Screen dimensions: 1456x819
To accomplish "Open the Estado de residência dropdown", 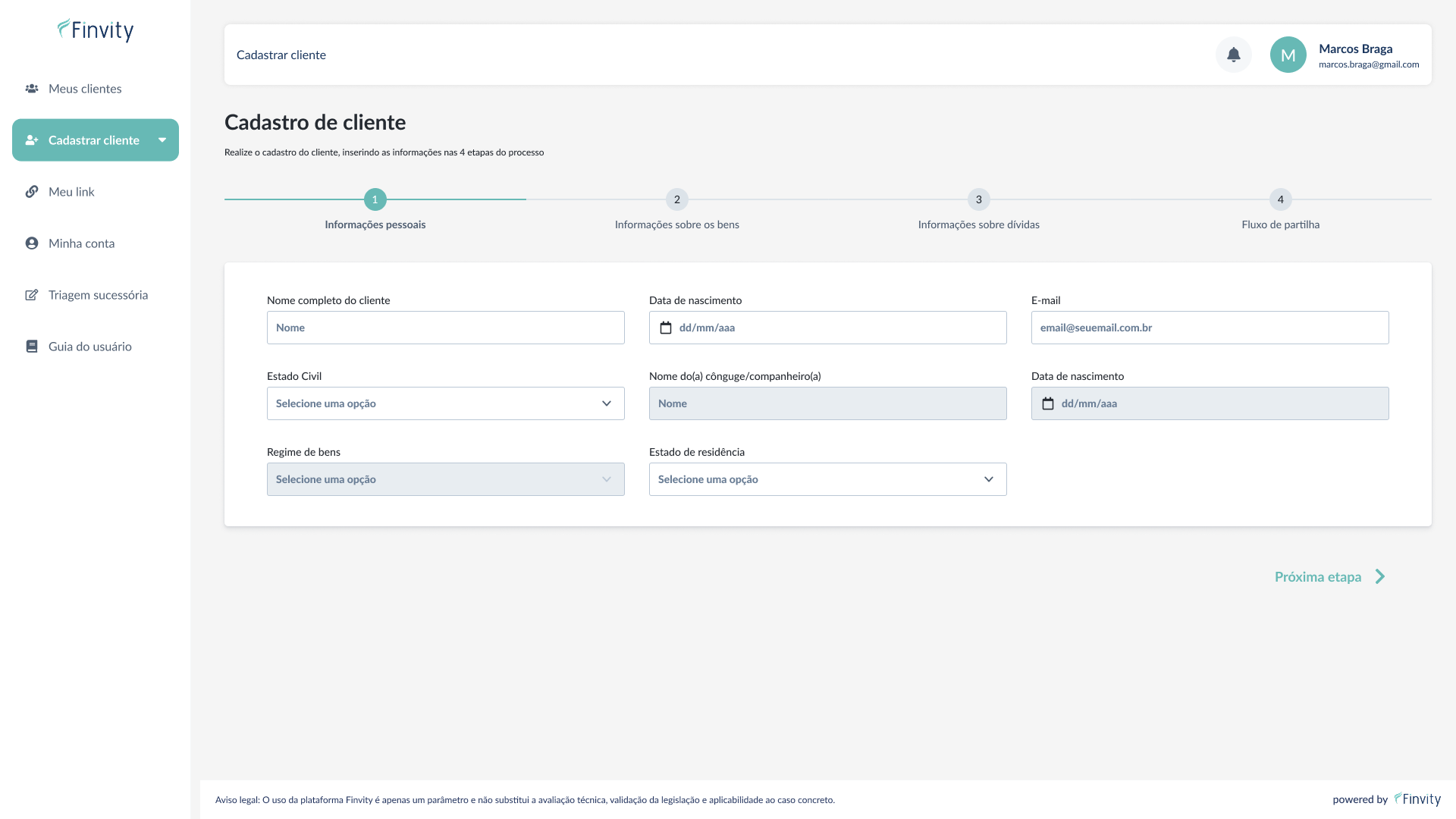I will (827, 479).
